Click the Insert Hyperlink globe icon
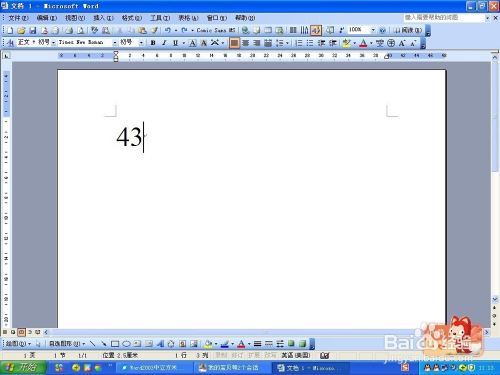This screenshot has height=375, width=500. [246, 31]
